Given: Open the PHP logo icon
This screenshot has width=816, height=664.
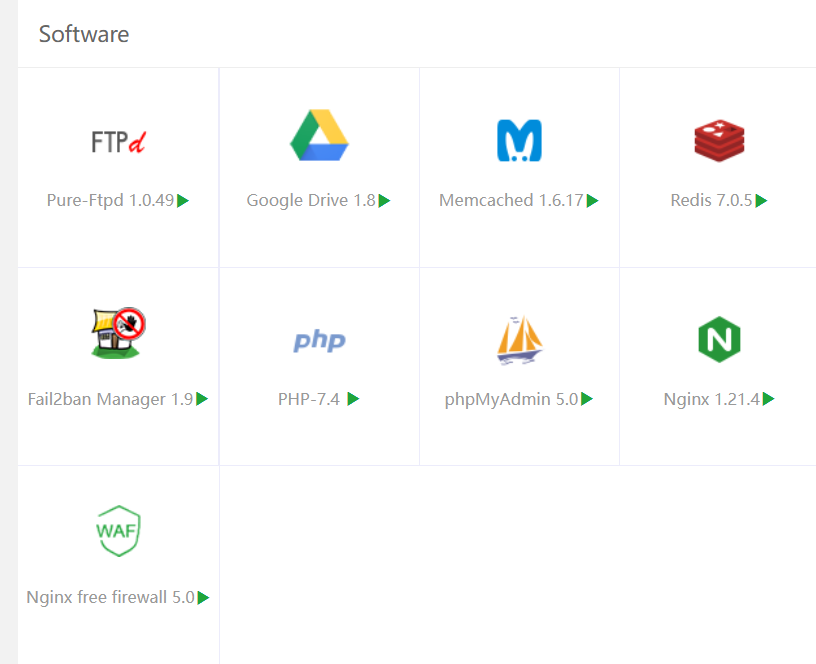Looking at the screenshot, I should [319, 340].
